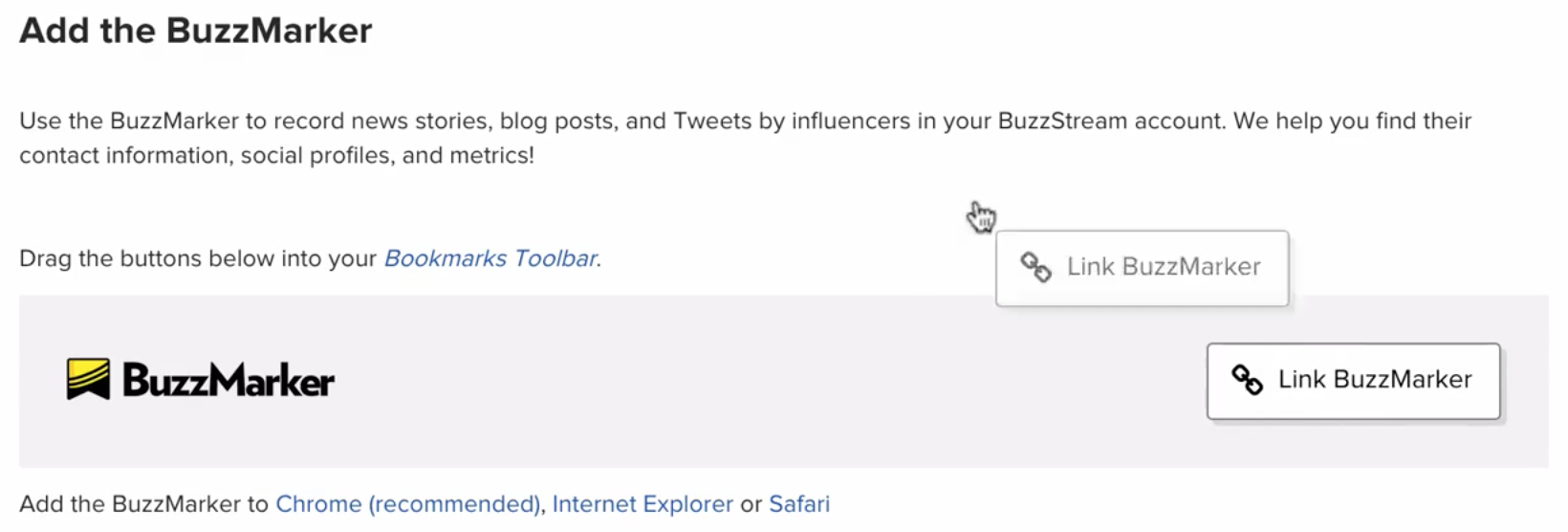Follow the Internet Explorer link
This screenshot has height=532, width=1568.
tap(642, 504)
